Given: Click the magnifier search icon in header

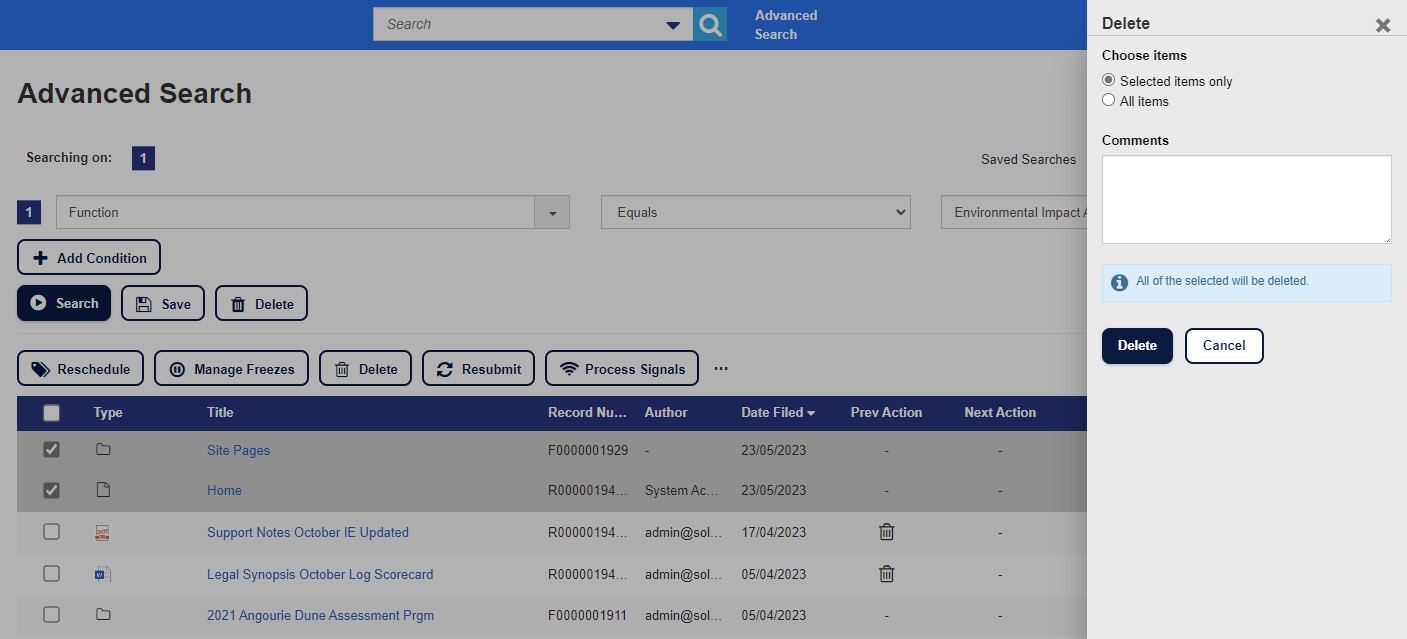Looking at the screenshot, I should 710,24.
